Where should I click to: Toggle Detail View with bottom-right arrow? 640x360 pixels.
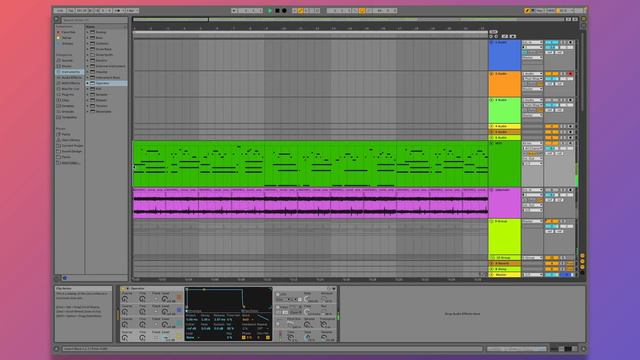583,349
